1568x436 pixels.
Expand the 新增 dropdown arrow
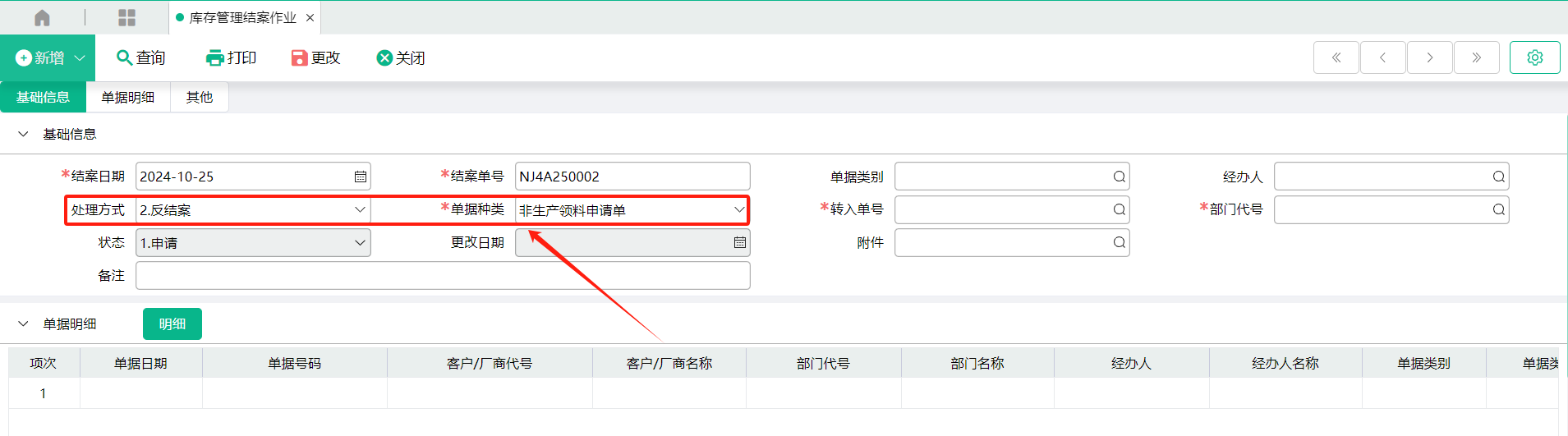(80, 58)
